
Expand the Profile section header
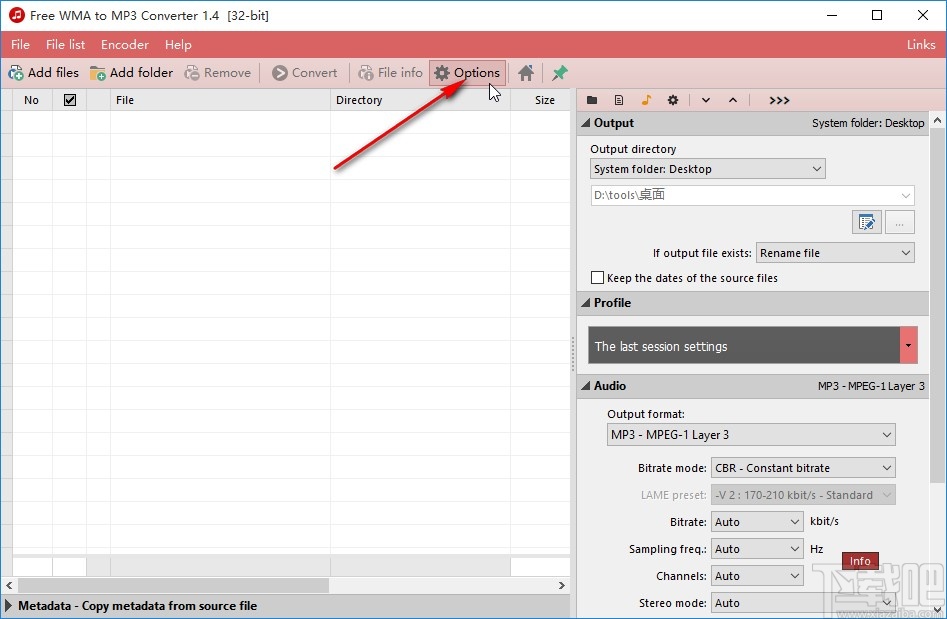click(610, 302)
